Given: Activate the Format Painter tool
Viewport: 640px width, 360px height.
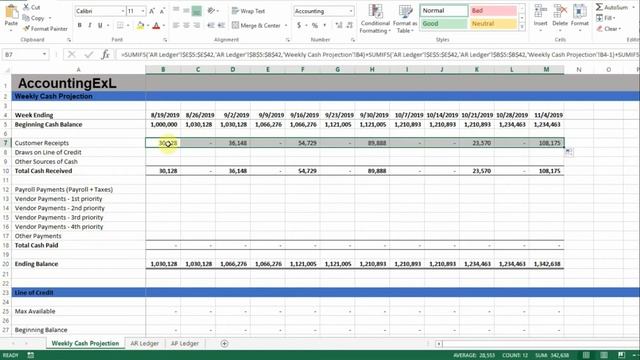Looking at the screenshot, I should (45, 29).
